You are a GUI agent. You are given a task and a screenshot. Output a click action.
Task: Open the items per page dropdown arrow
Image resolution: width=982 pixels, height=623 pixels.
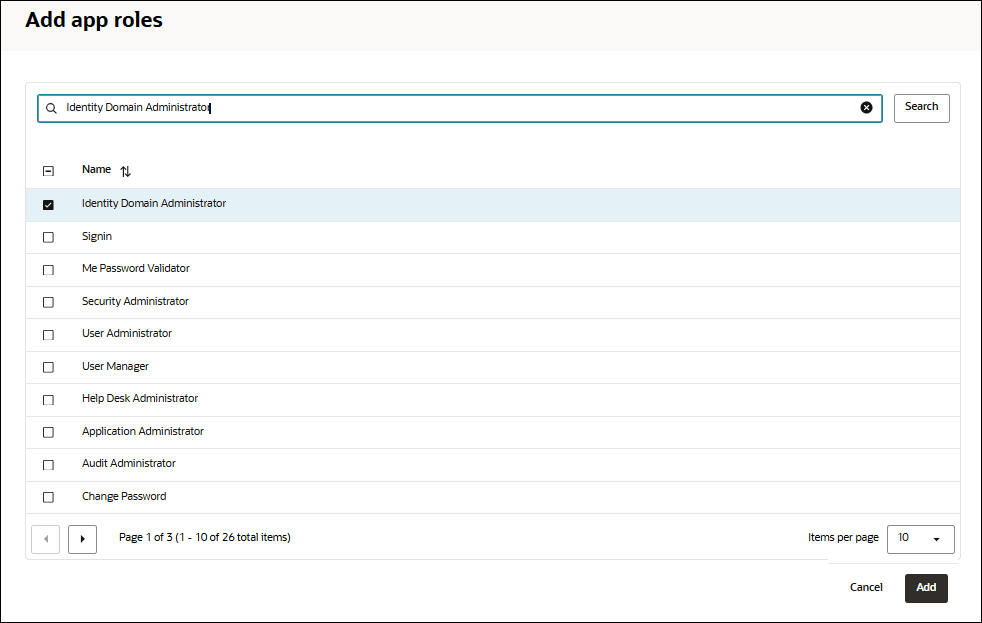click(937, 539)
